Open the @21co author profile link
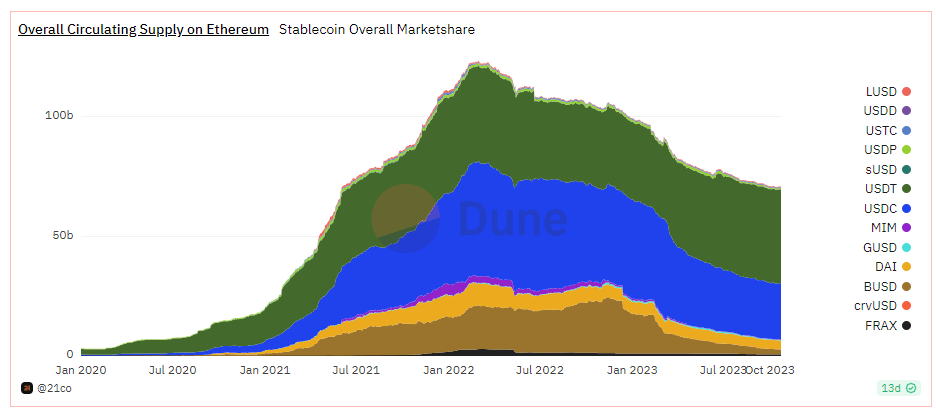936x412 pixels. 54,388
